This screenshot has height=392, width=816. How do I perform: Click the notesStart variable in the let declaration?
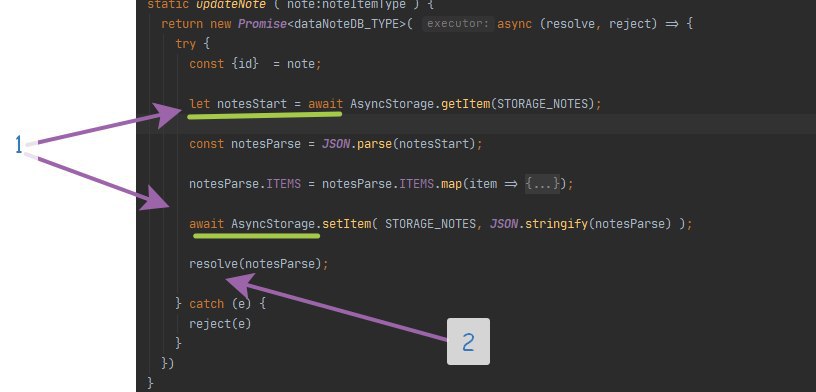pos(252,104)
